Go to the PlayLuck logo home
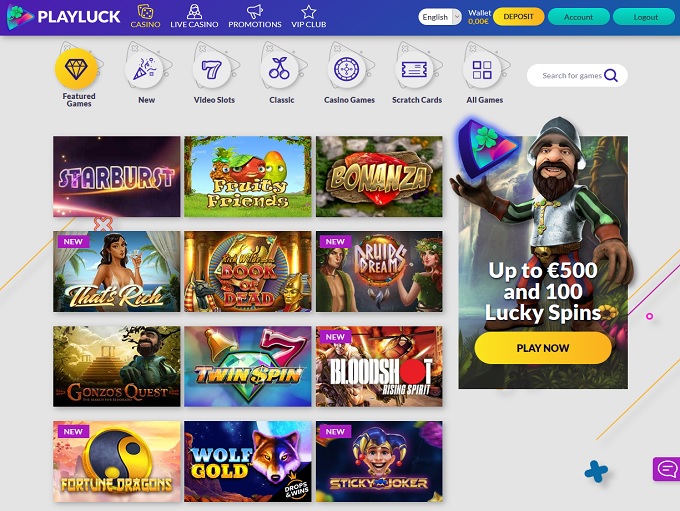Image resolution: width=680 pixels, height=511 pixels. (x=63, y=17)
